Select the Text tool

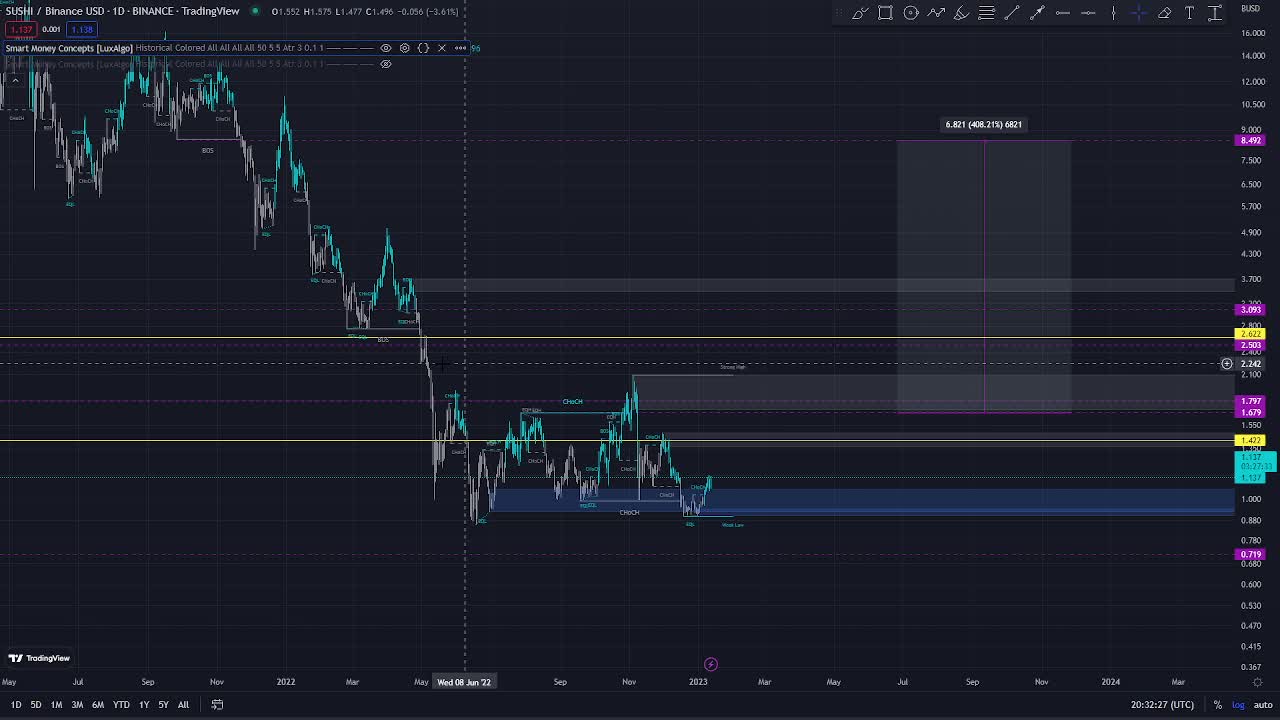1189,13
